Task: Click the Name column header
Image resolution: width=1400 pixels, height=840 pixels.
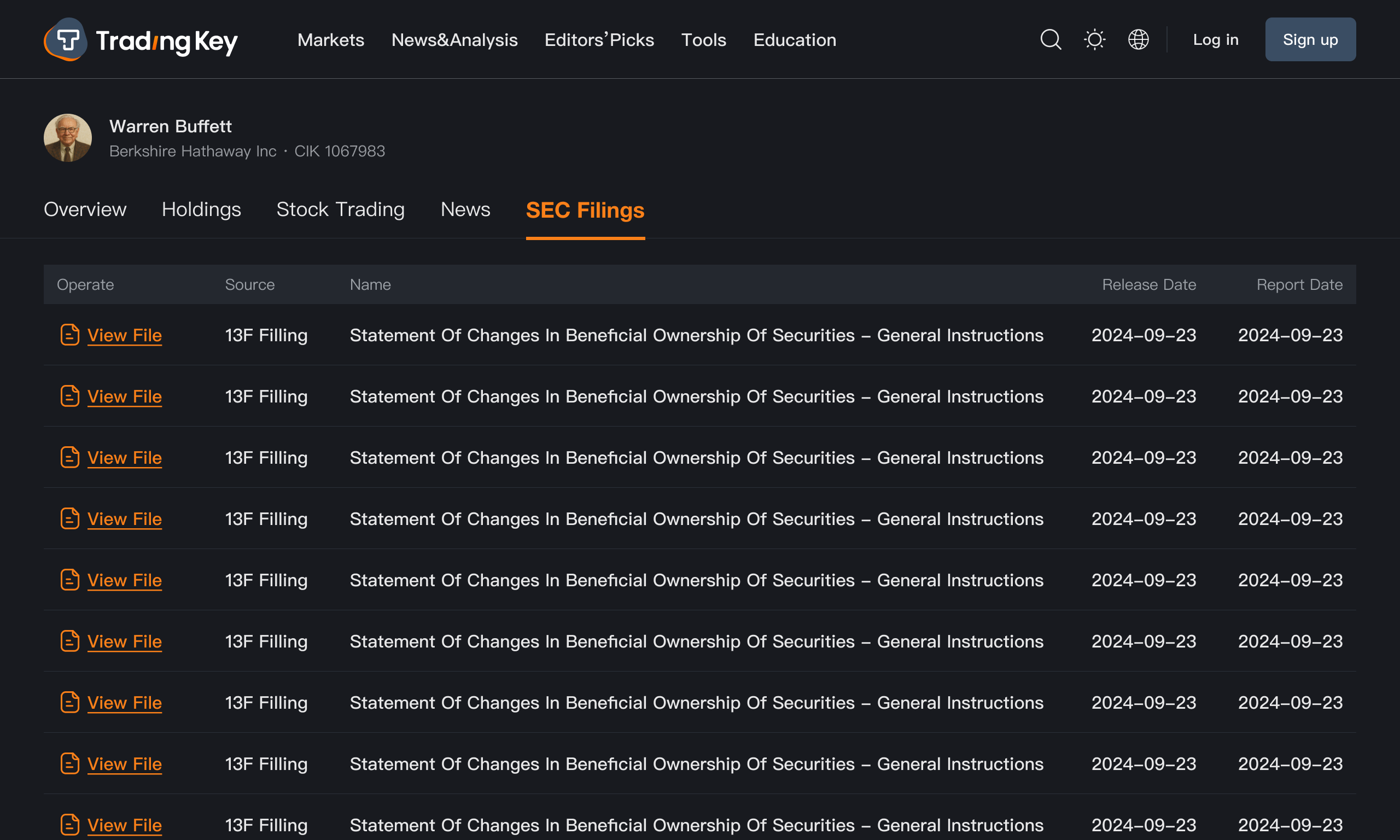Action: (x=370, y=285)
